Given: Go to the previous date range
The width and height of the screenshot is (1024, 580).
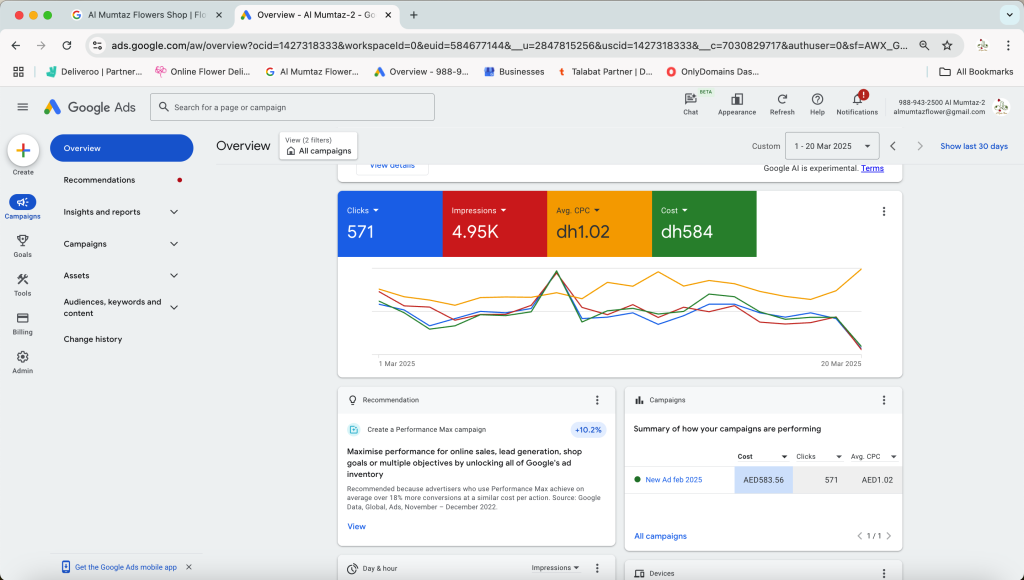Looking at the screenshot, I should pos(893,146).
